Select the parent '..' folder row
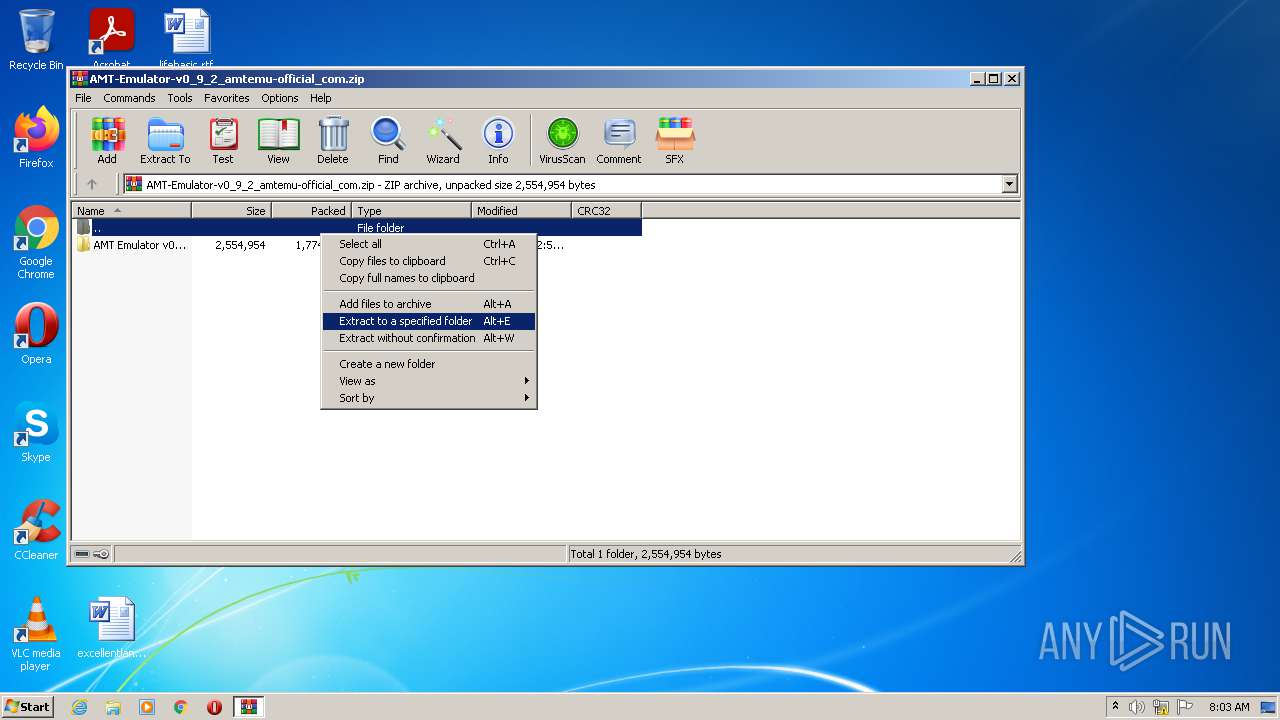 coord(357,228)
